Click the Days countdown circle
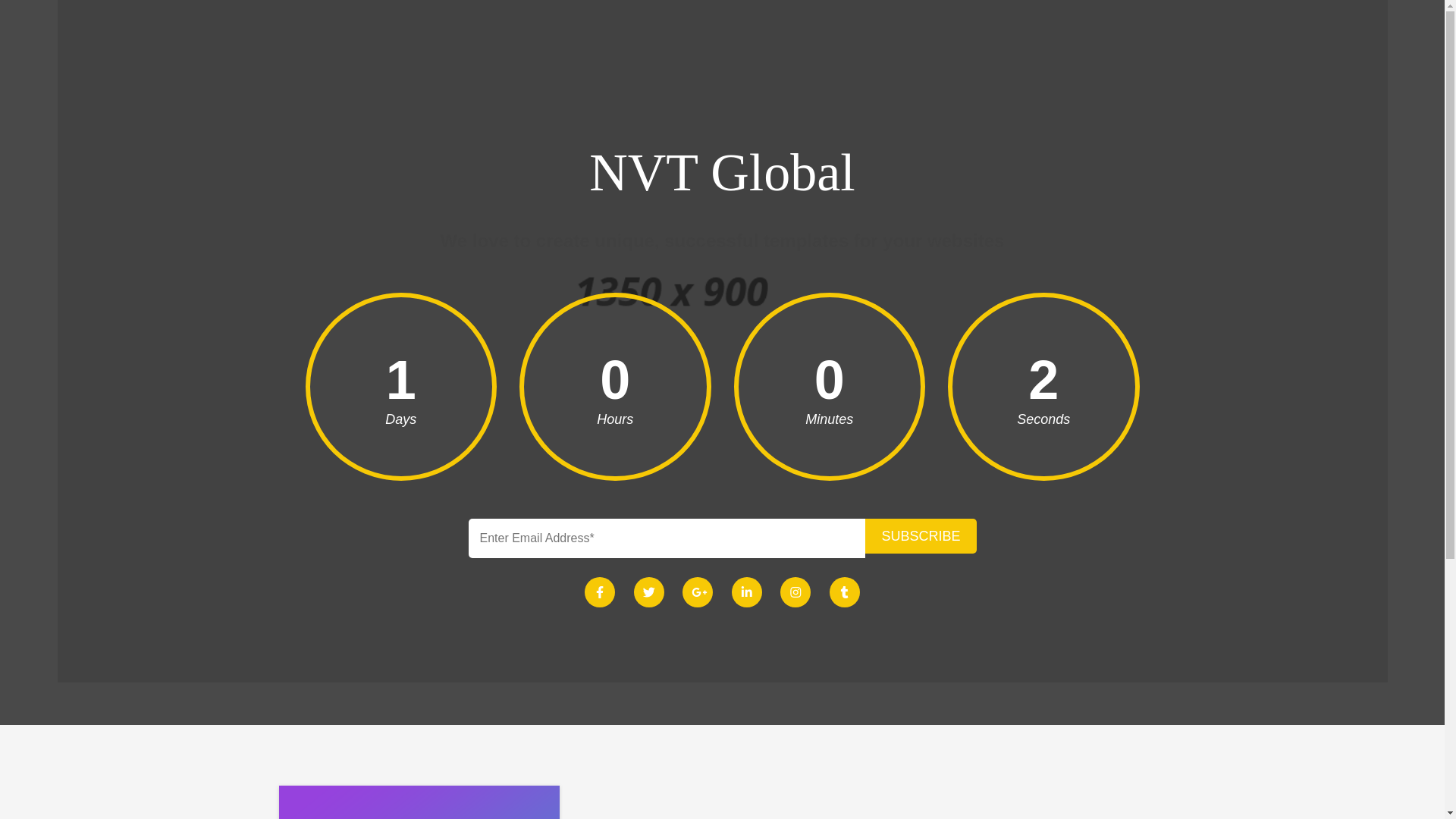The width and height of the screenshot is (1456, 819). point(401,387)
